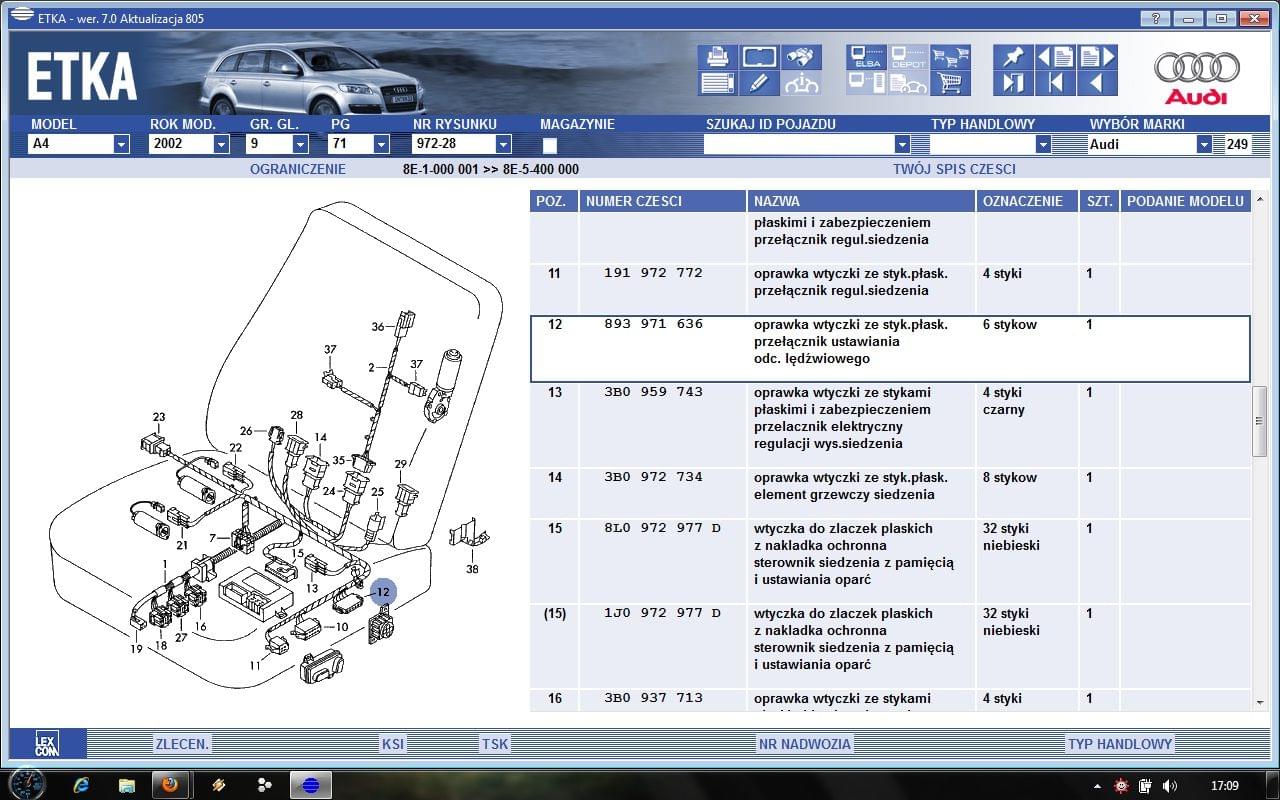1280x800 pixels.
Task: Open the PG 71 dropdown
Action: tap(381, 144)
